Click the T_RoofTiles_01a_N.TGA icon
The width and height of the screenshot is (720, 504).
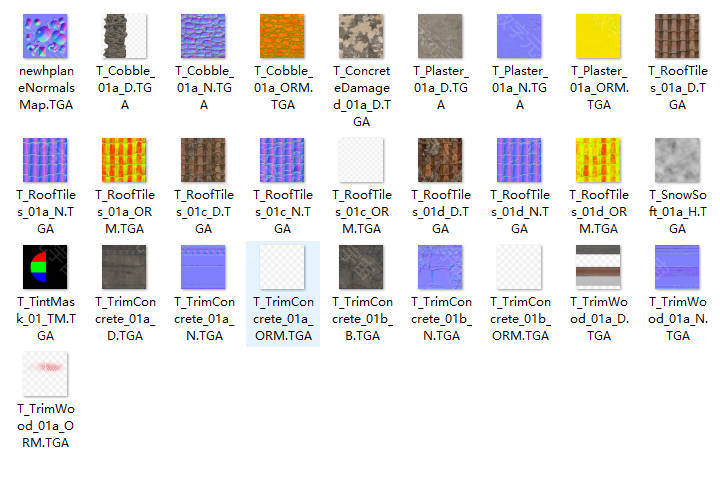tap(45, 160)
